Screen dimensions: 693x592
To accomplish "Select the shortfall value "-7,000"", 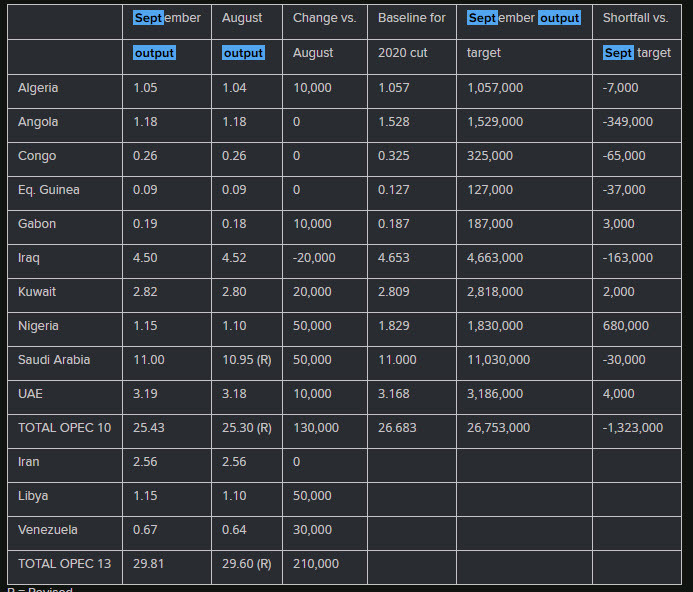I will [621, 88].
